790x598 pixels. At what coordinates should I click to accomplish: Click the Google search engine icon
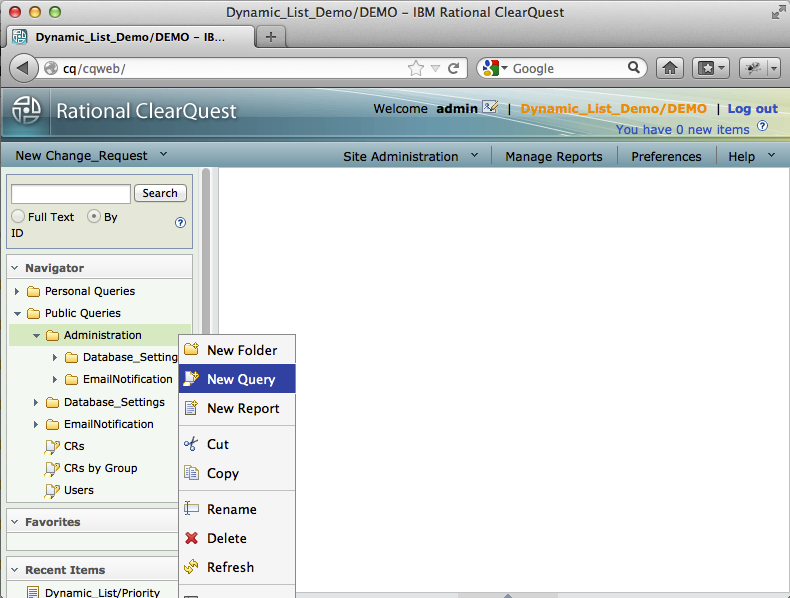pyautogui.click(x=490, y=68)
